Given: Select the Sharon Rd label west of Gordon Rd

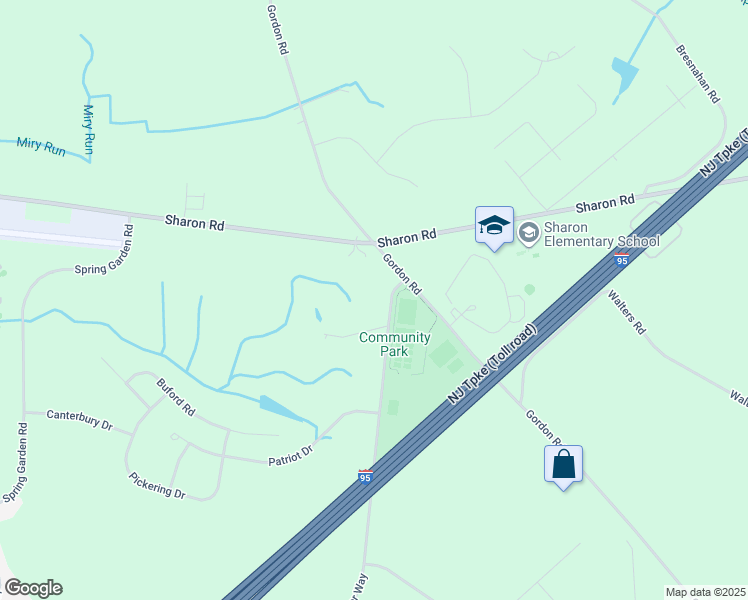Looking at the screenshot, I should 195,223.
